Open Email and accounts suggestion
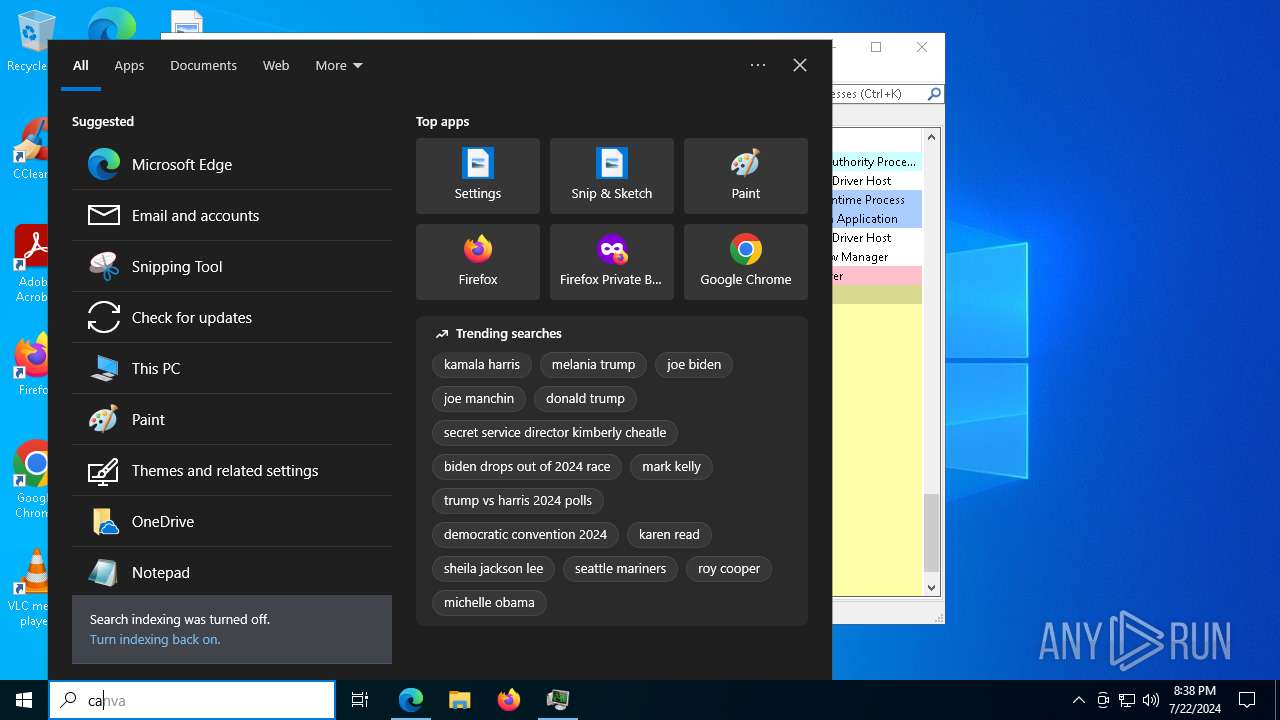 tap(232, 215)
